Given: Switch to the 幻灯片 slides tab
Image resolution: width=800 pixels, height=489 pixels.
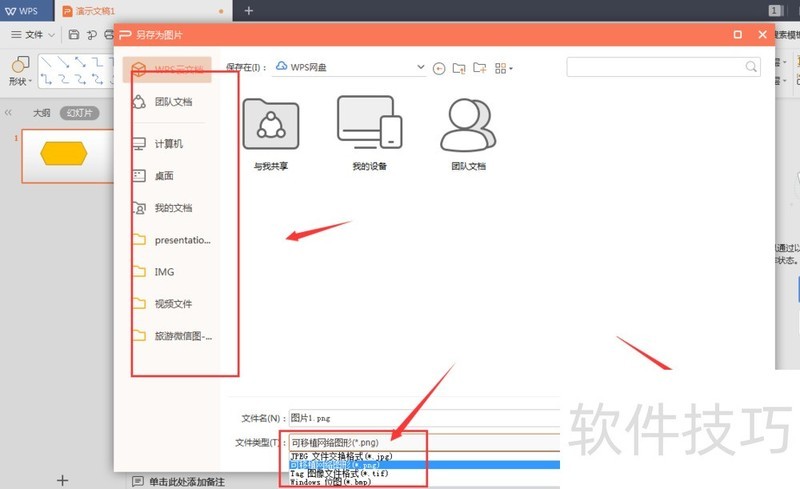Looking at the screenshot, I should (x=80, y=113).
